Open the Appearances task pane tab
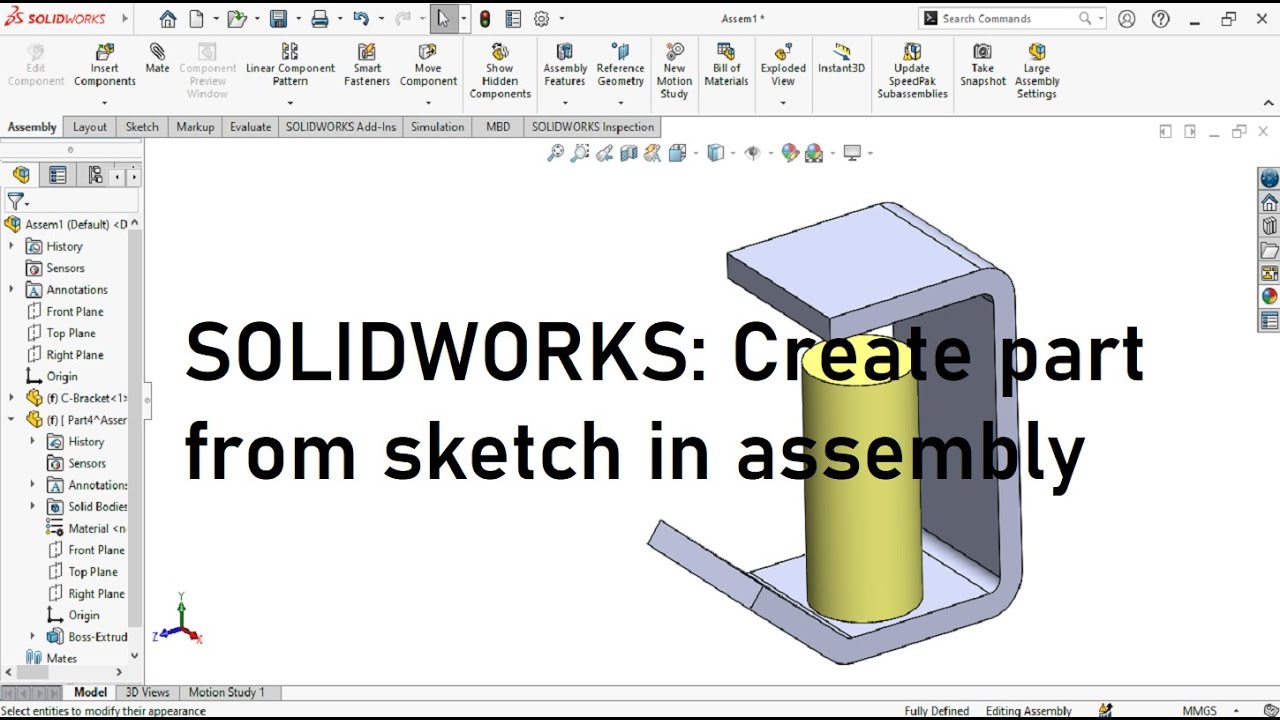 coord(1269,296)
